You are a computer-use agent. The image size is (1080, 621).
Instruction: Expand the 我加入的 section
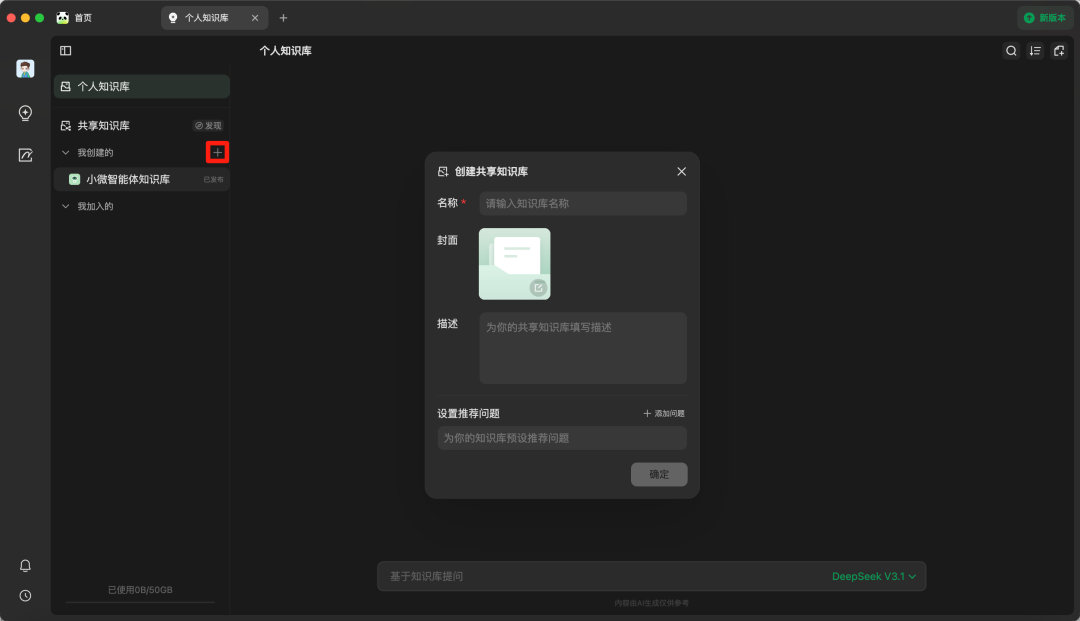pyautogui.click(x=66, y=207)
